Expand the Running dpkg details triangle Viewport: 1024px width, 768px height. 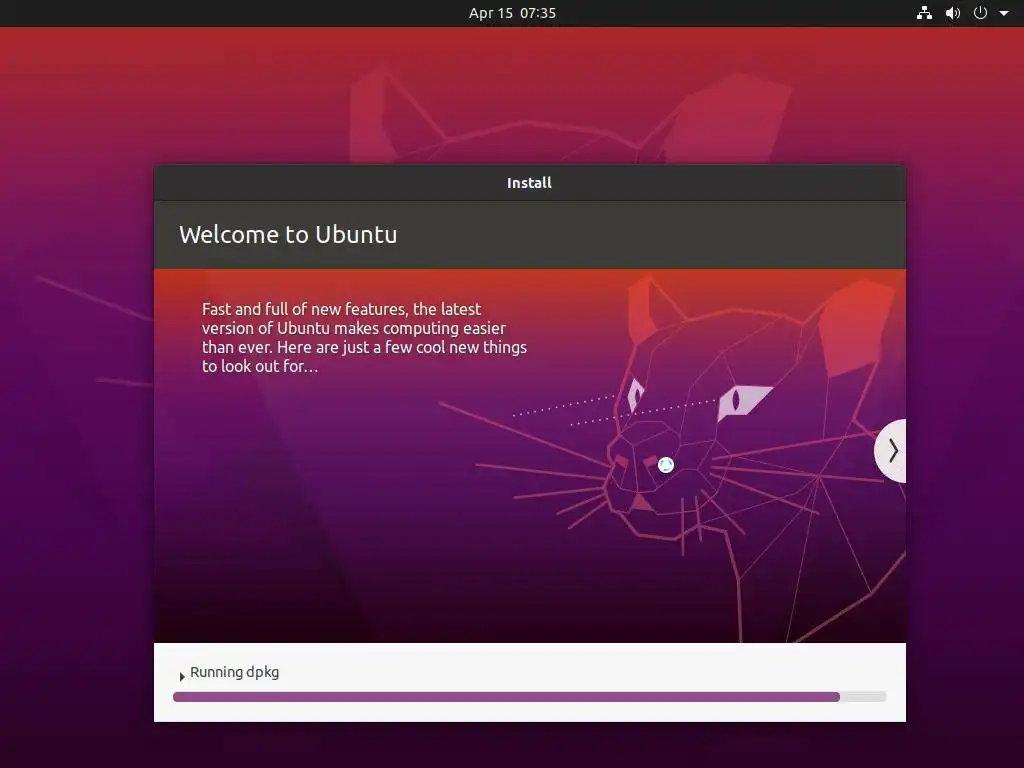pos(182,676)
